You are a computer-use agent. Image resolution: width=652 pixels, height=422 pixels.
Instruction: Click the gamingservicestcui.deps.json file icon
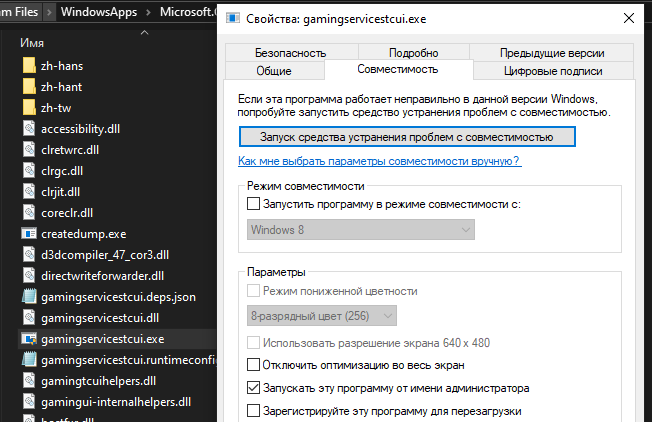(x=29, y=296)
